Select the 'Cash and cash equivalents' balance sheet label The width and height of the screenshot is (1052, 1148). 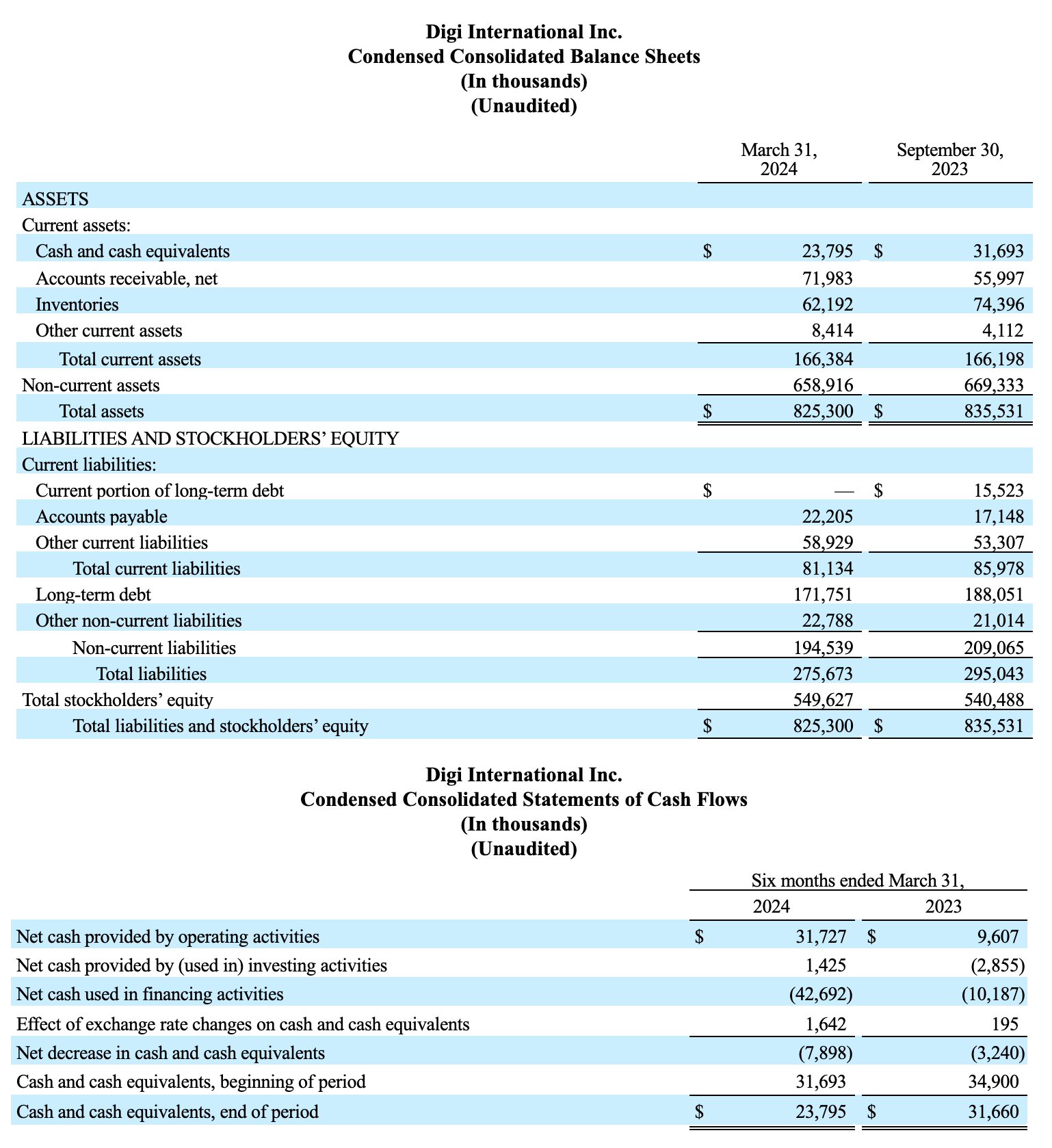coord(133,251)
